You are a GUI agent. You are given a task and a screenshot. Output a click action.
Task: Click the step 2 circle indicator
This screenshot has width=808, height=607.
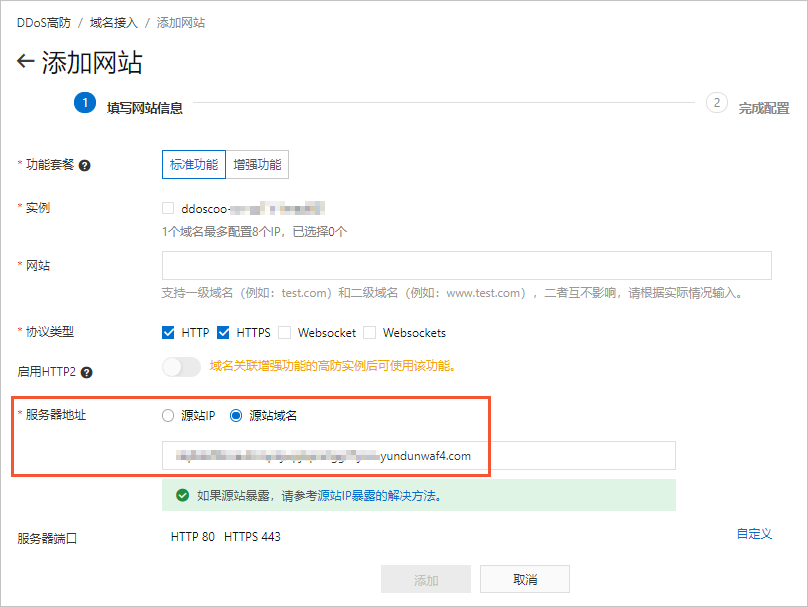[716, 103]
